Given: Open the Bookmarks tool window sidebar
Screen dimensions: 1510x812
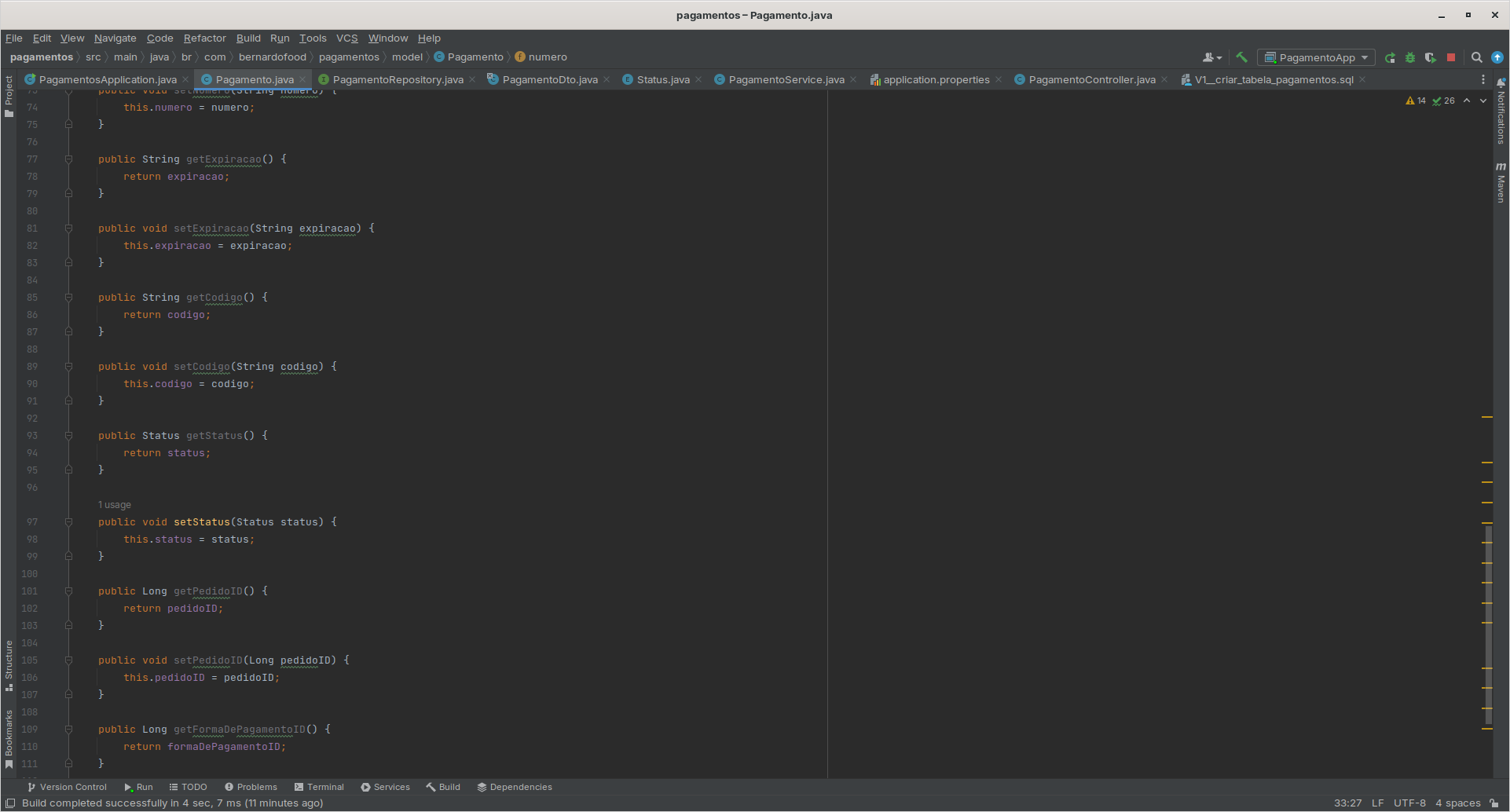Looking at the screenshot, I should tap(9, 739).
